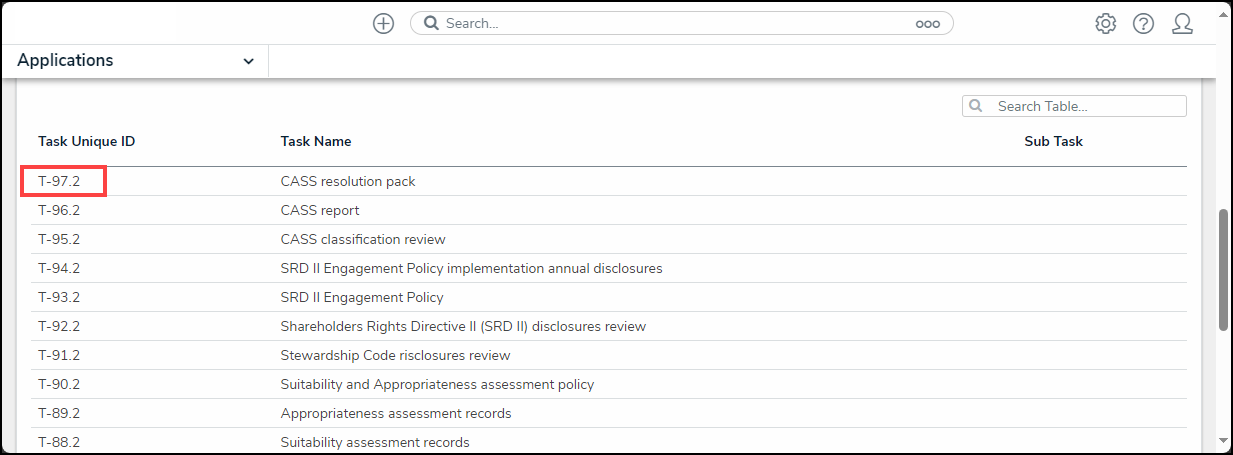
Task: Click the vertical scrollbar thumb
Action: tap(1223, 270)
